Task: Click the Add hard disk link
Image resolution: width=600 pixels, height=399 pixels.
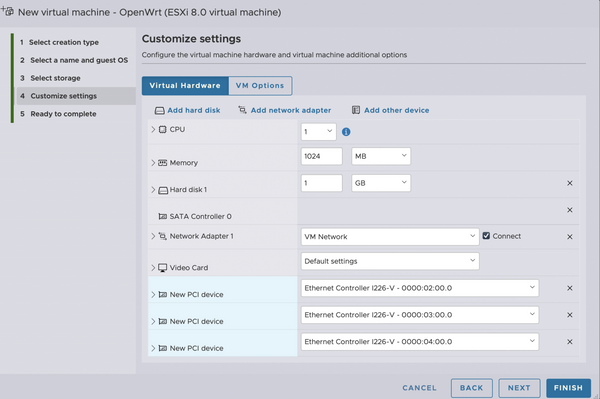Action: point(194,110)
